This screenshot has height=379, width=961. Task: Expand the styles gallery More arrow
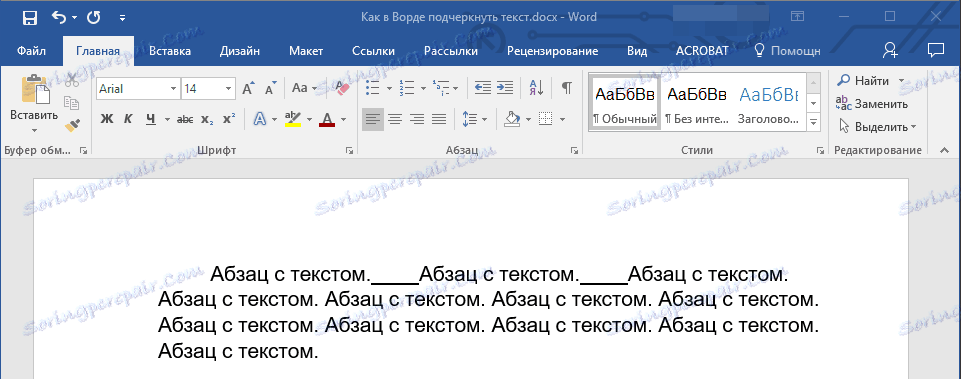point(814,123)
